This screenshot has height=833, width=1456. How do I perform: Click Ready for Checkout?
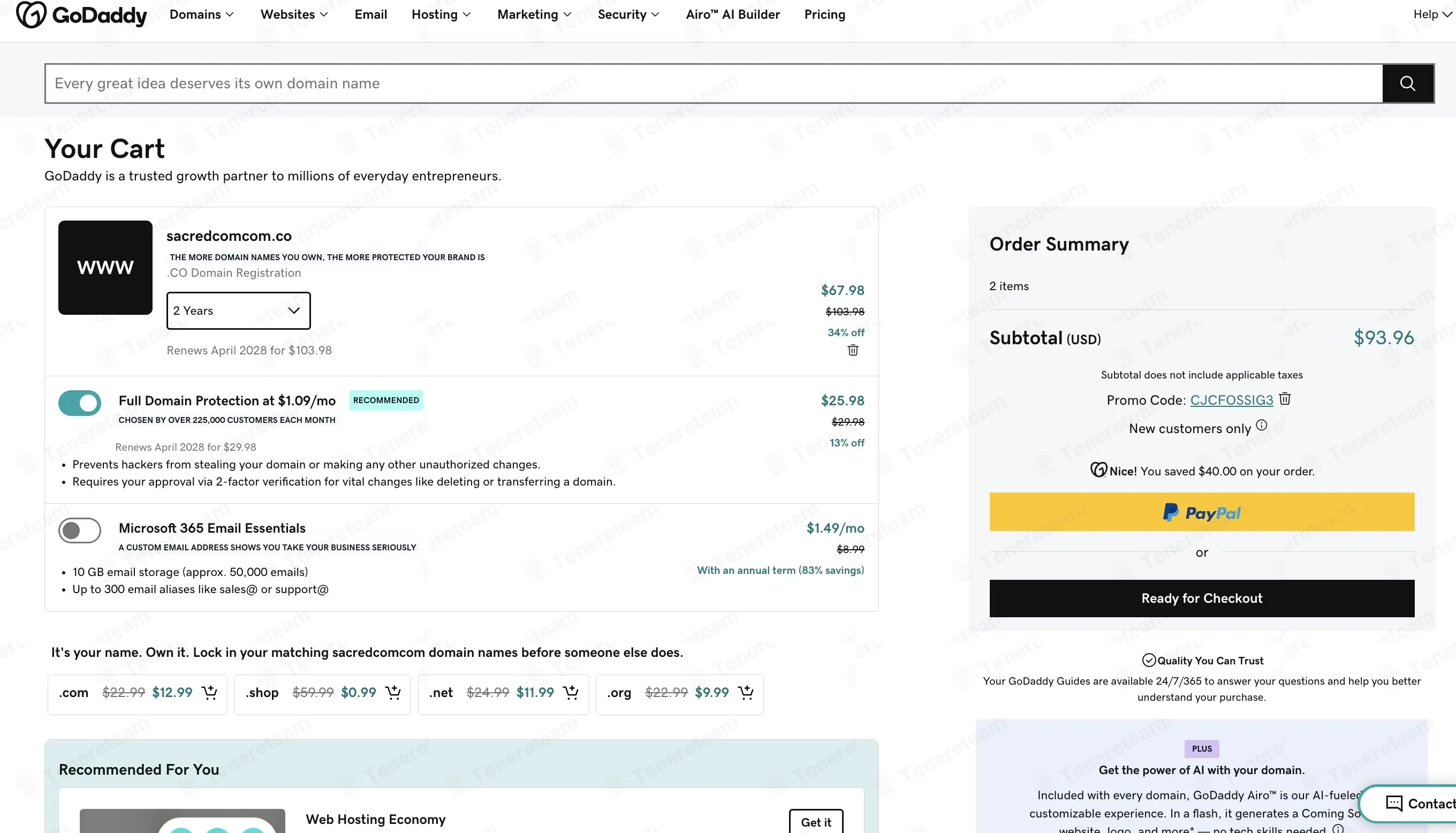(x=1202, y=599)
